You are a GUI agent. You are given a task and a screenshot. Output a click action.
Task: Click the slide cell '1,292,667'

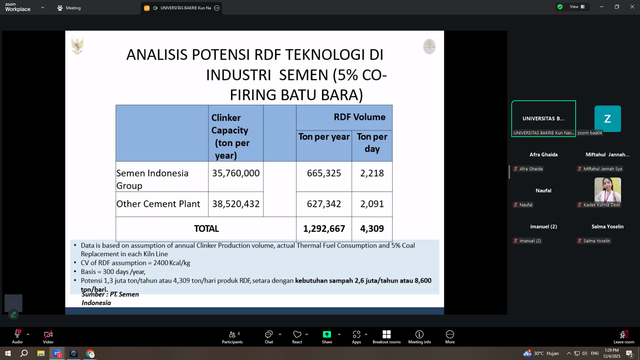324,229
